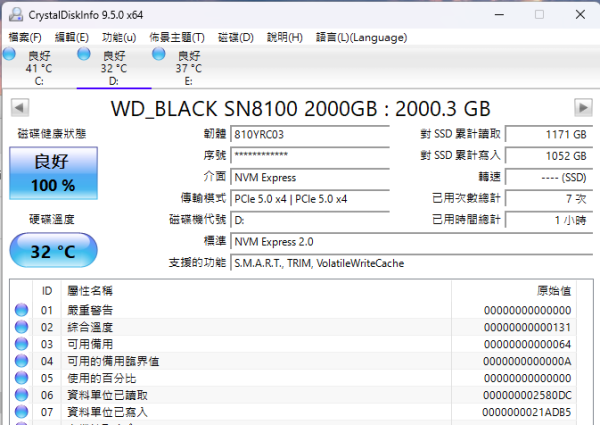Click the interface field NVM Express
Screen dimensions: 600x425
310,177
